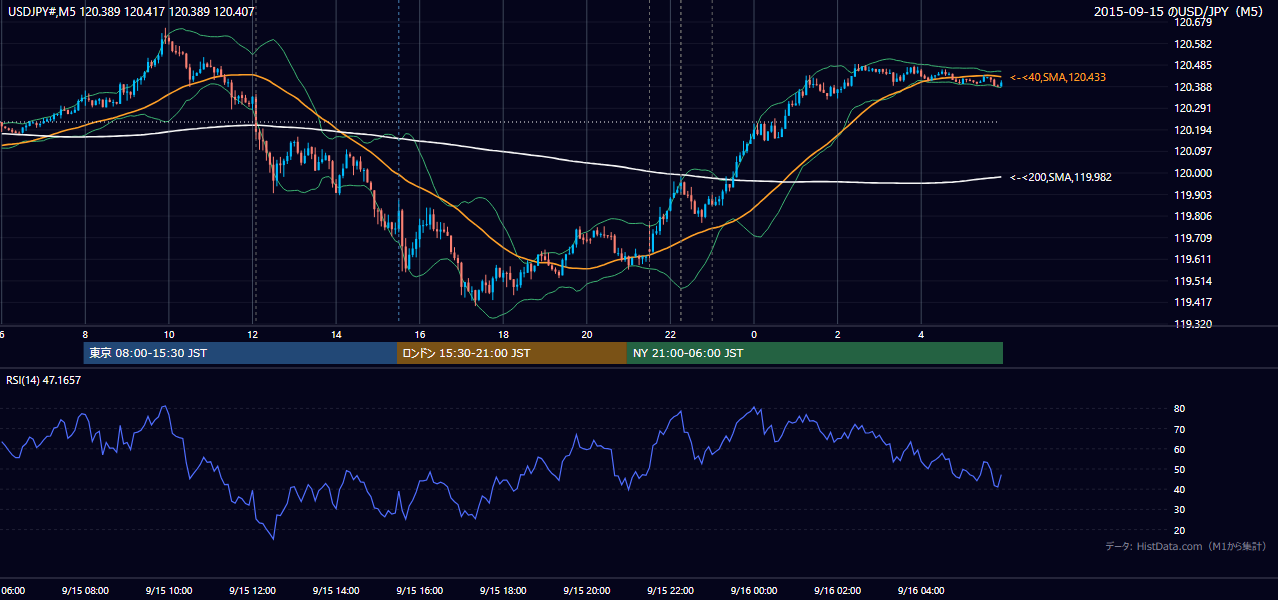The height and width of the screenshot is (600, 1278).
Task: Click the 9/15 08:00 date label
Action: click(85, 590)
